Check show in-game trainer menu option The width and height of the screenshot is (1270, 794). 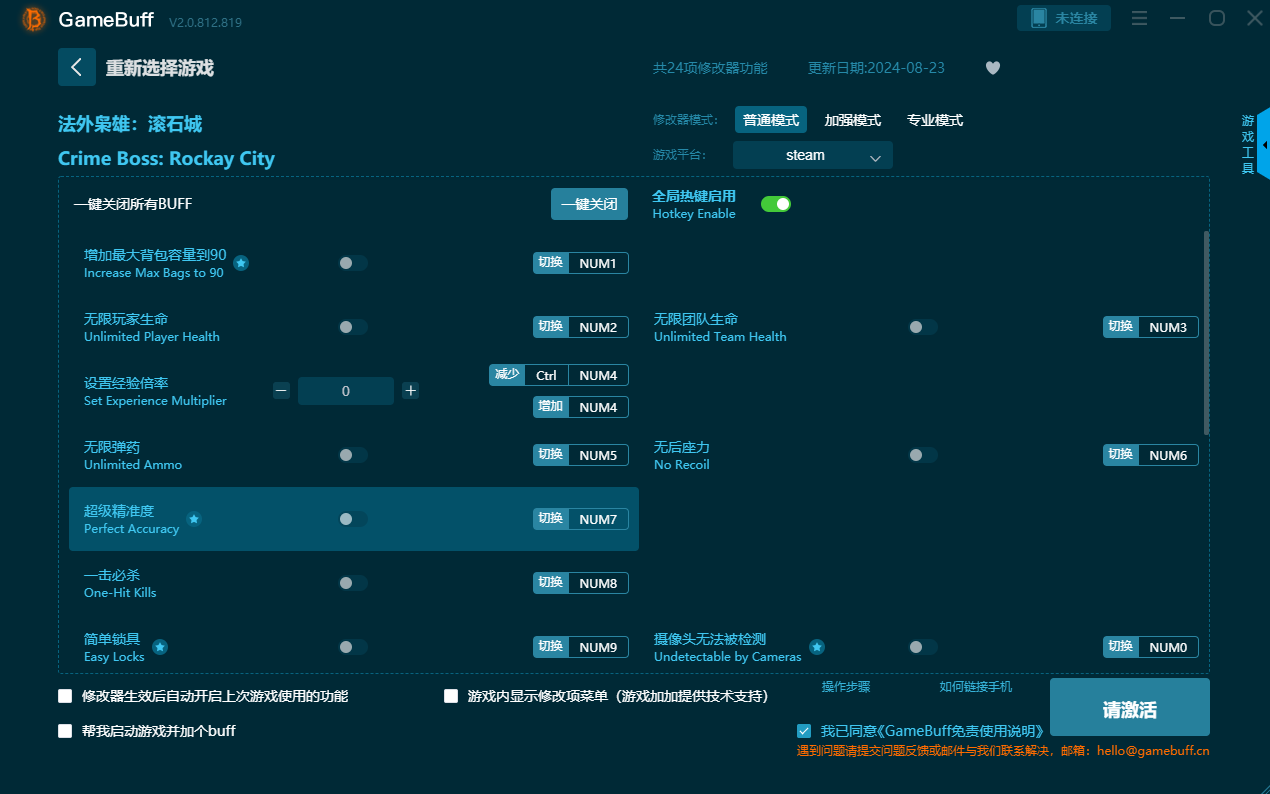(451, 696)
